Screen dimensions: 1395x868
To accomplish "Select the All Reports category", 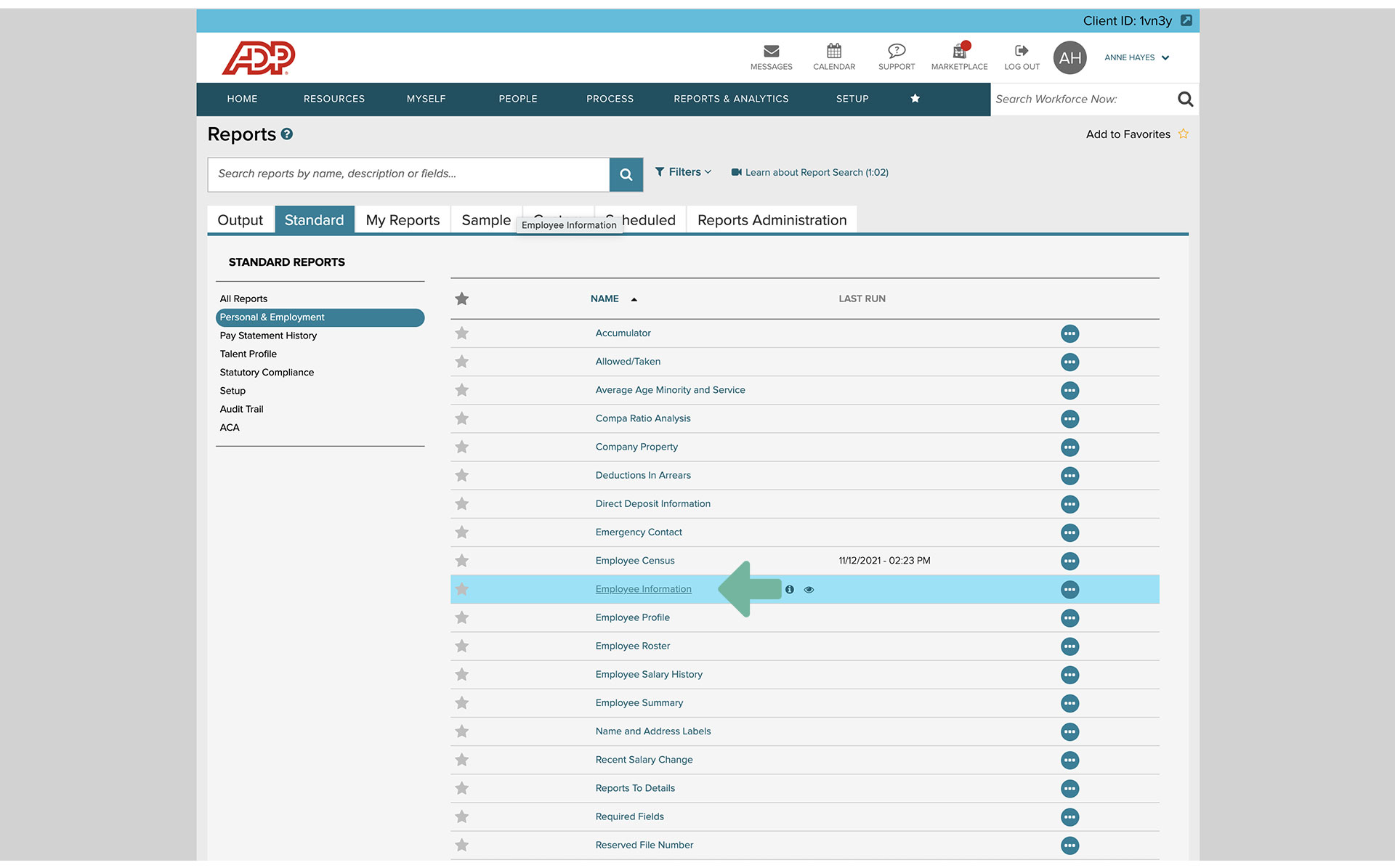I will [243, 299].
